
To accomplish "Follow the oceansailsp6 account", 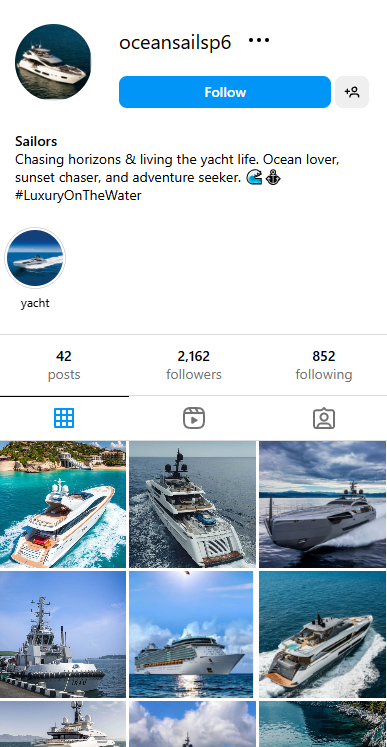I will pyautogui.click(x=225, y=92).
